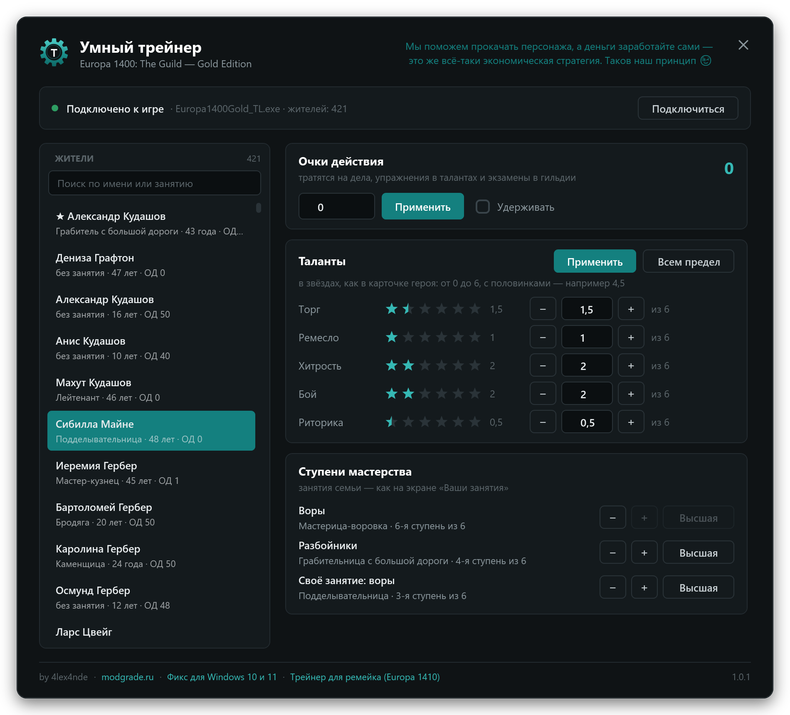
Task: Set Разбойники to Высшая
Action: [x=698, y=553]
